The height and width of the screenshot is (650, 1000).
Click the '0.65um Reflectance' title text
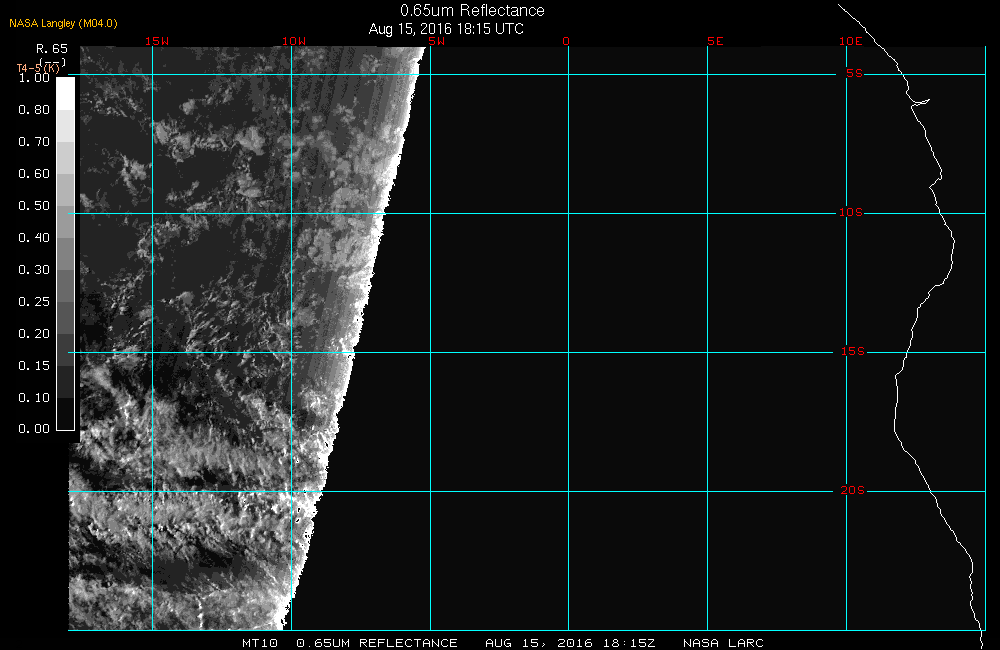472,11
